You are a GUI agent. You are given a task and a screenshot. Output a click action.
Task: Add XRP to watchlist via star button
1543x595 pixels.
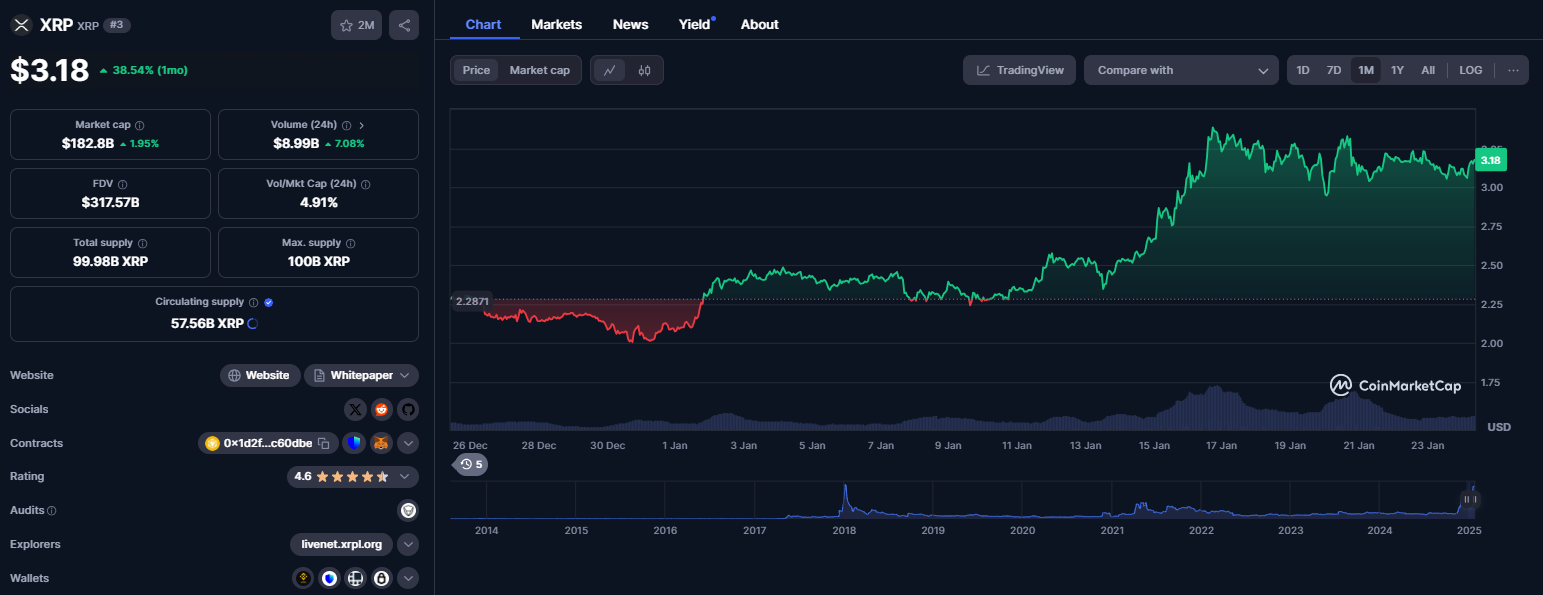357,25
